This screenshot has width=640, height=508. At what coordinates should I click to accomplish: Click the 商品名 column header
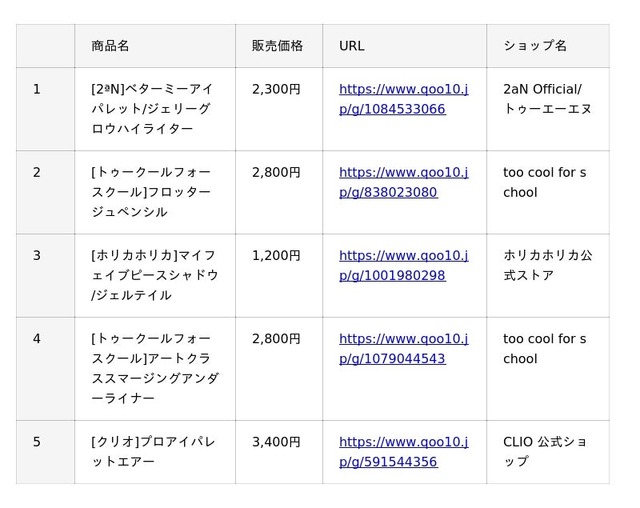(x=110, y=46)
